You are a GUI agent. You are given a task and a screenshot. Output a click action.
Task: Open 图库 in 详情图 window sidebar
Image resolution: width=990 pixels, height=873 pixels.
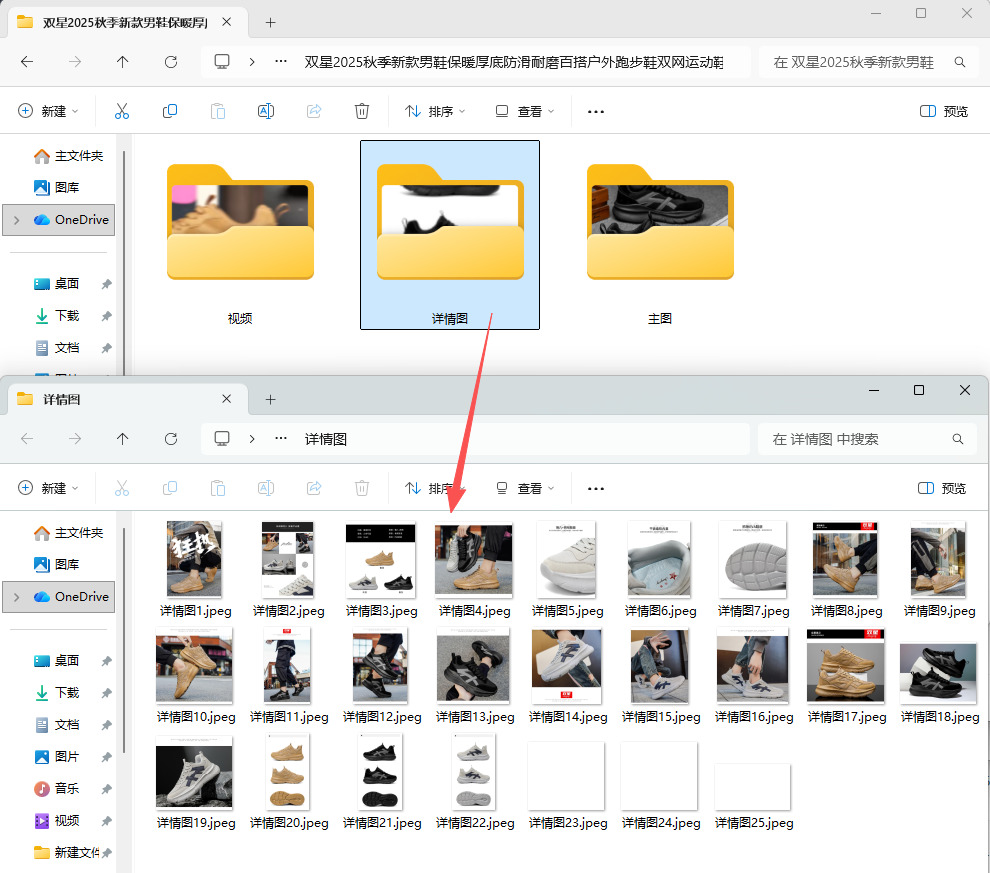pyautogui.click(x=57, y=564)
